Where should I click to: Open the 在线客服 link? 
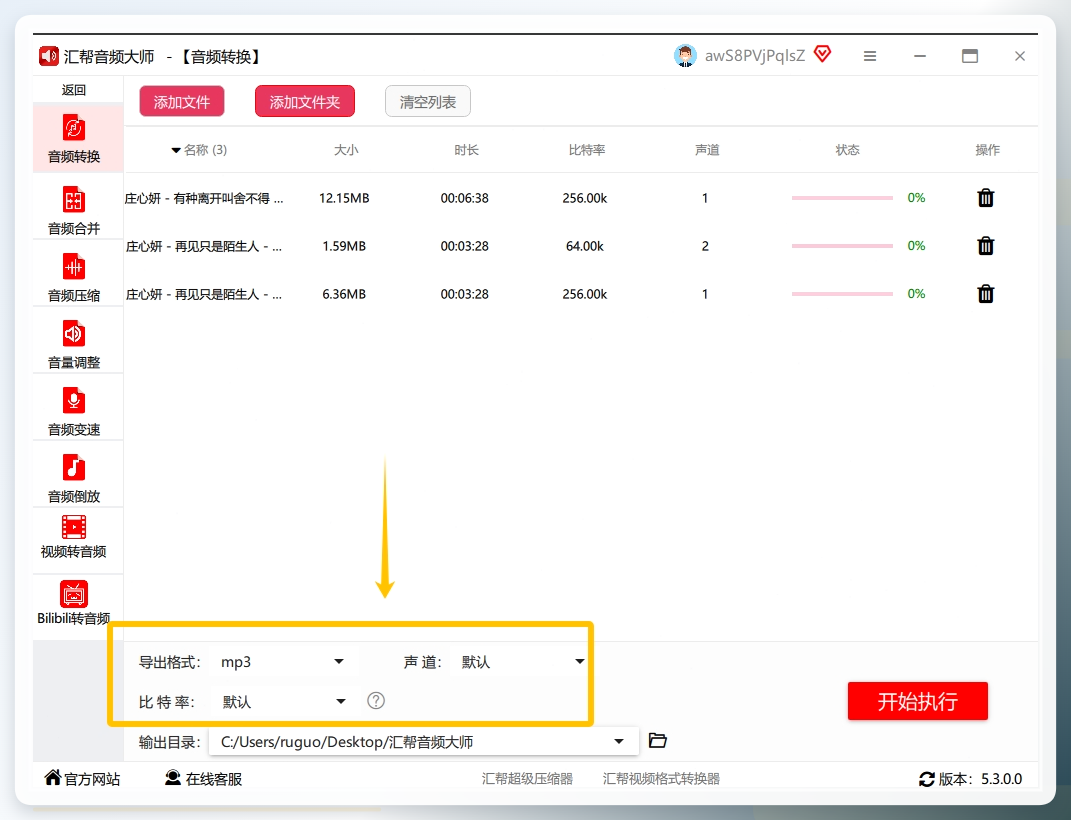pyautogui.click(x=204, y=779)
